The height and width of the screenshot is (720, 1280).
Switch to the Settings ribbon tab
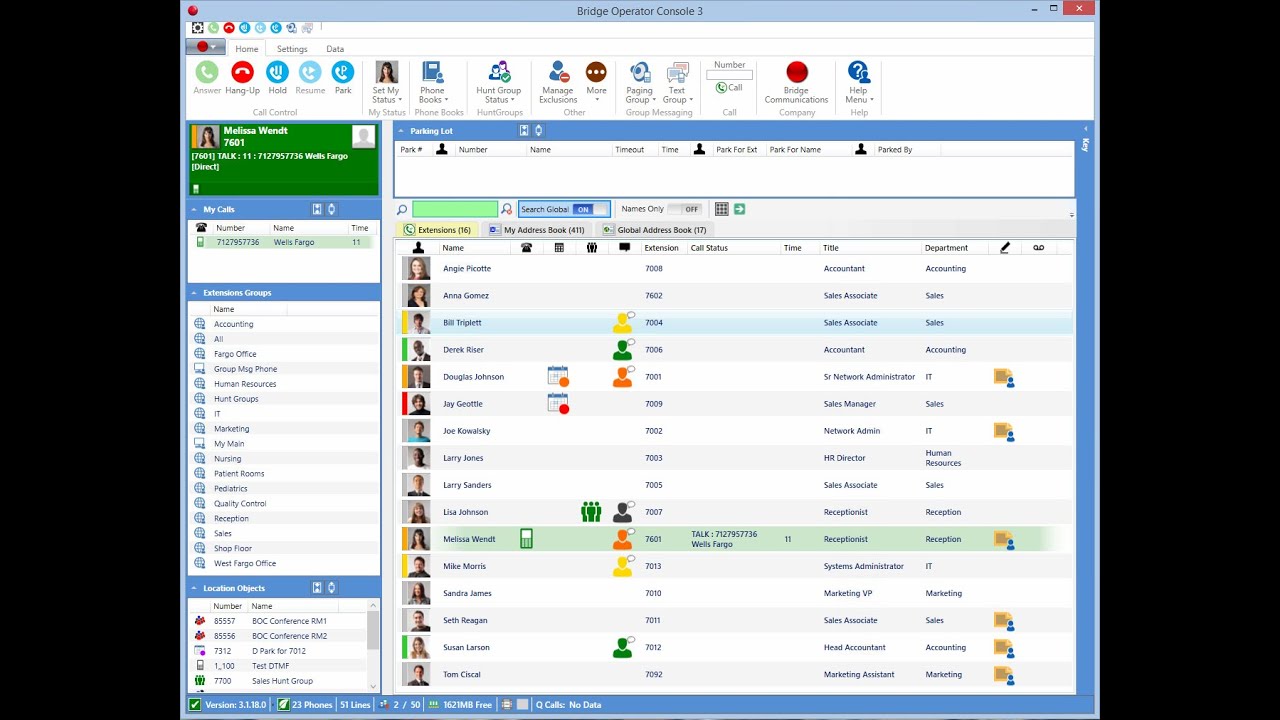292,49
